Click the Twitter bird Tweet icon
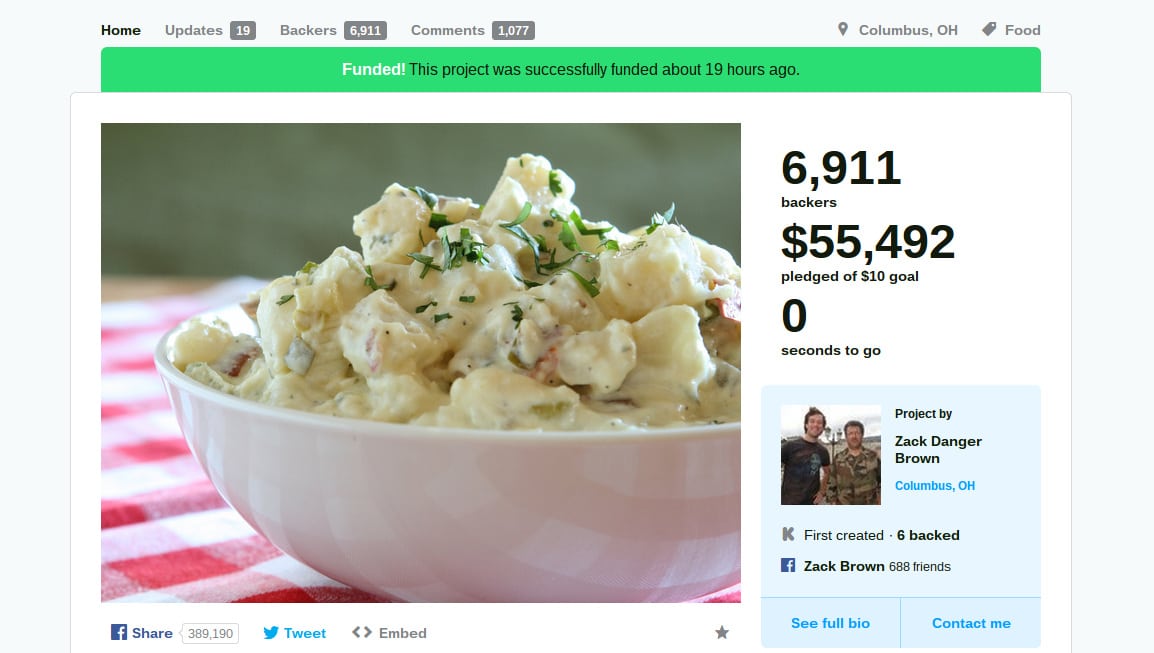 [271, 633]
